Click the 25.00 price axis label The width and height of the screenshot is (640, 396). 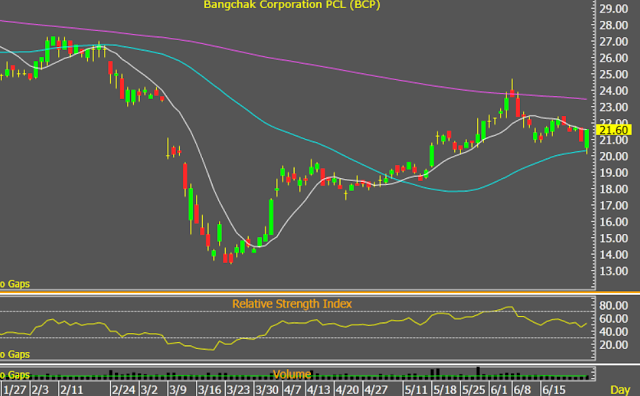(x=613, y=74)
